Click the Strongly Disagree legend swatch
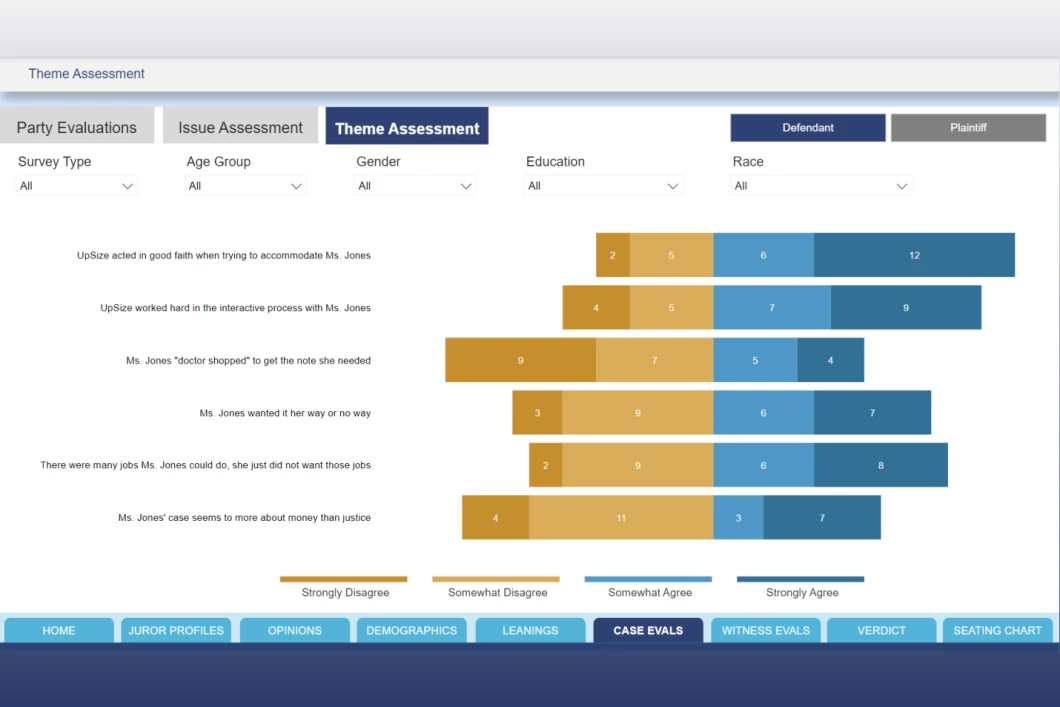Viewport: 1060px width, 707px height. tap(343, 579)
